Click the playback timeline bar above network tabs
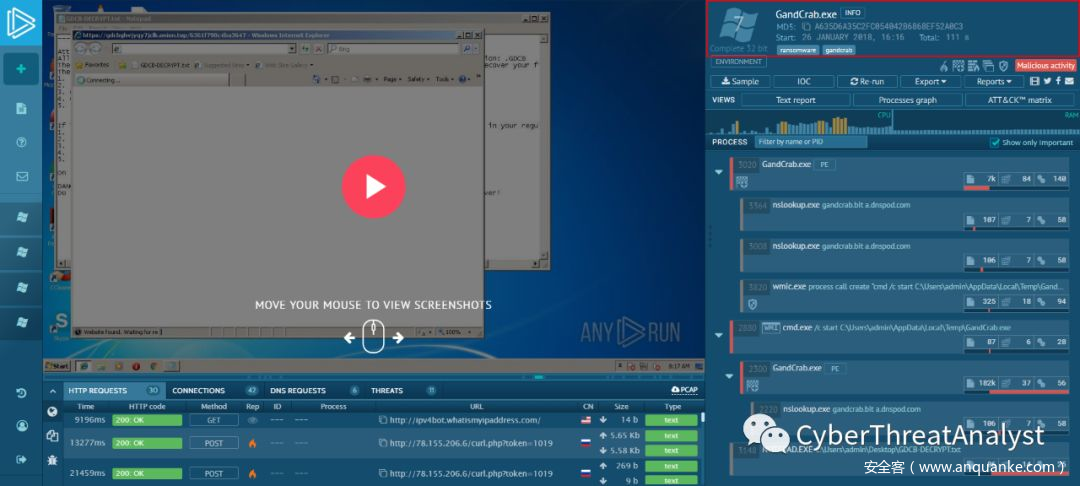Screen dimensions: 1080x486 (372, 377)
